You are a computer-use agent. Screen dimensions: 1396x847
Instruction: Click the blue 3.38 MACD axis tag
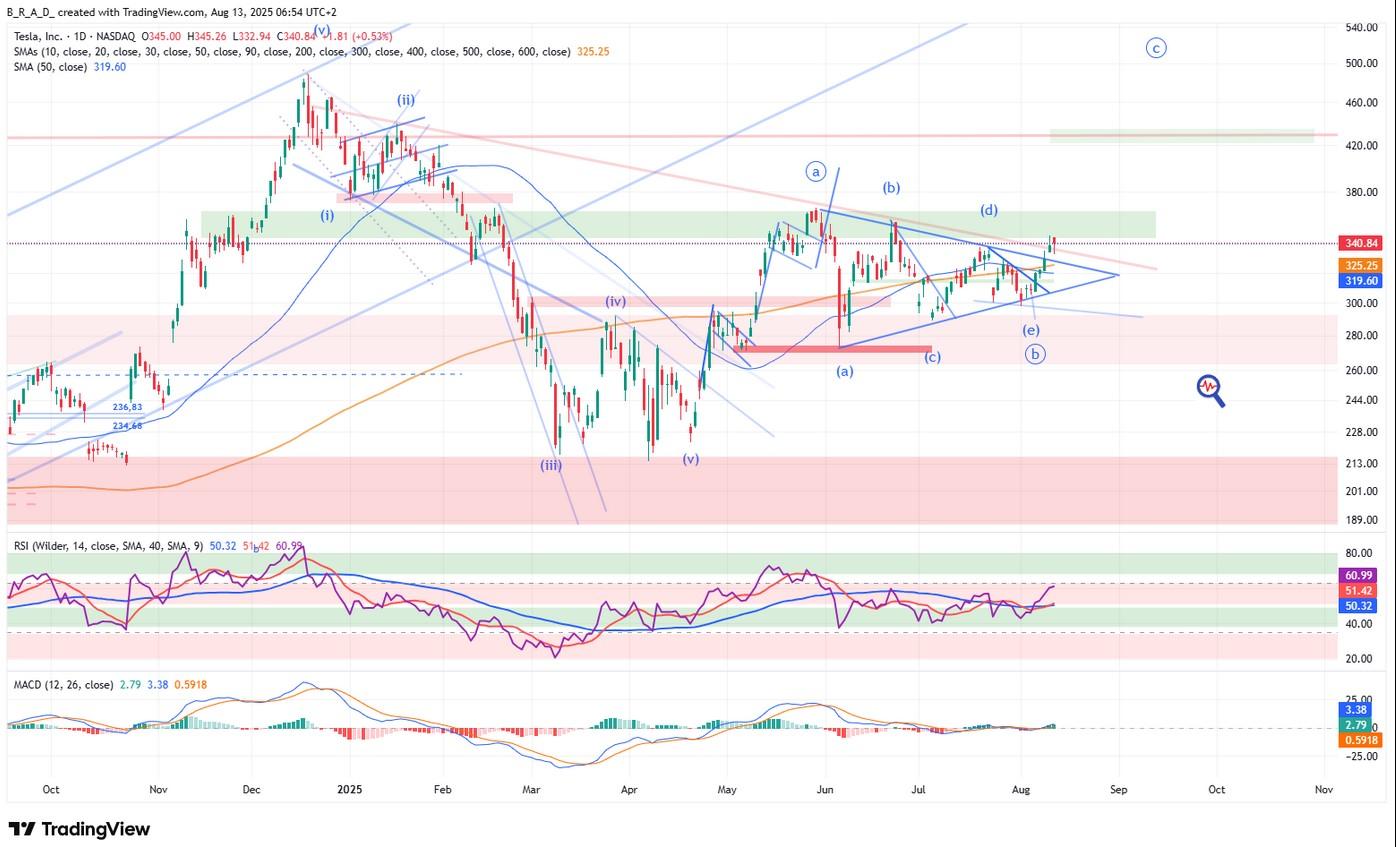(x=1354, y=709)
